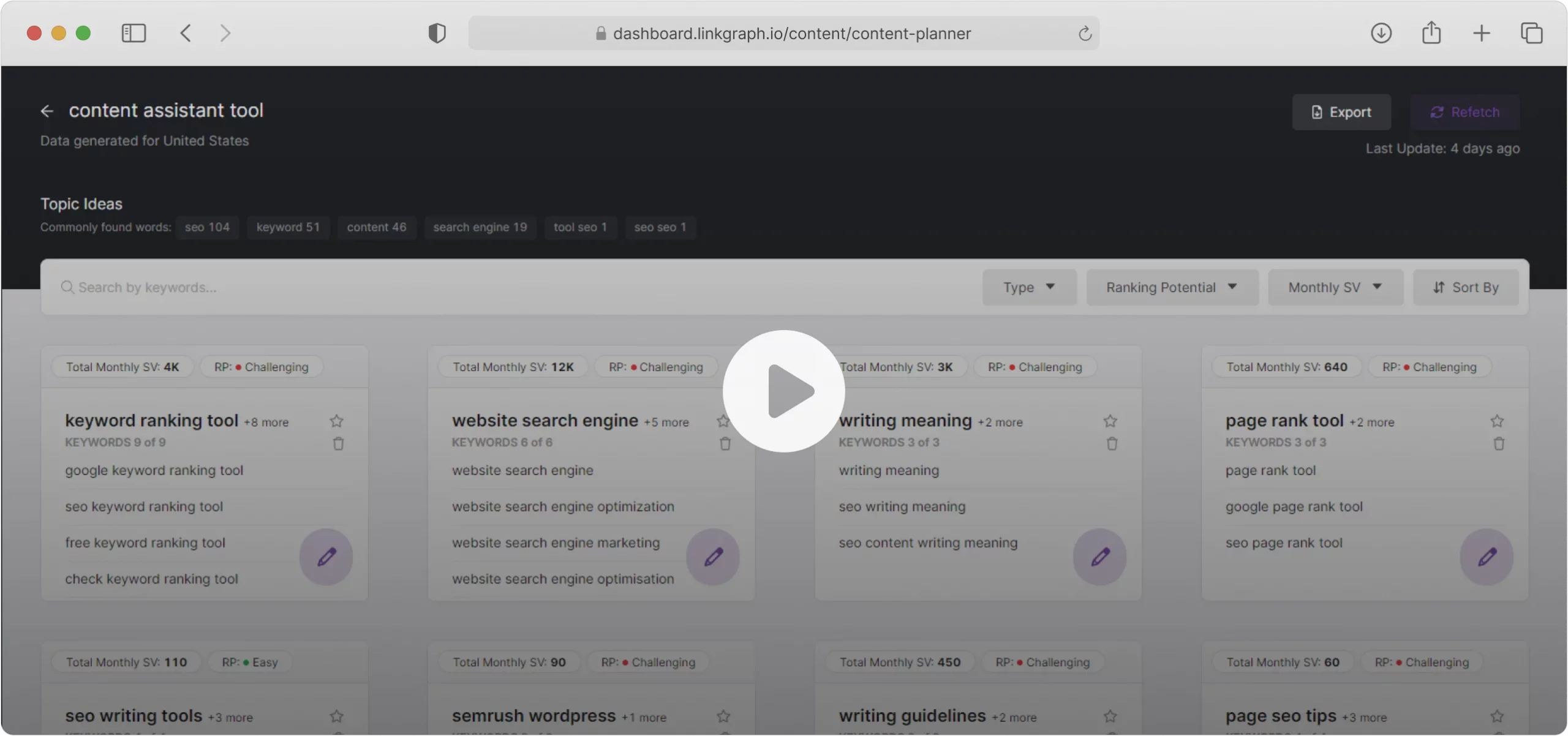Screen dimensions: 1568x736
Task: Select the 'tool seo 1' word tag
Action: pos(580,227)
